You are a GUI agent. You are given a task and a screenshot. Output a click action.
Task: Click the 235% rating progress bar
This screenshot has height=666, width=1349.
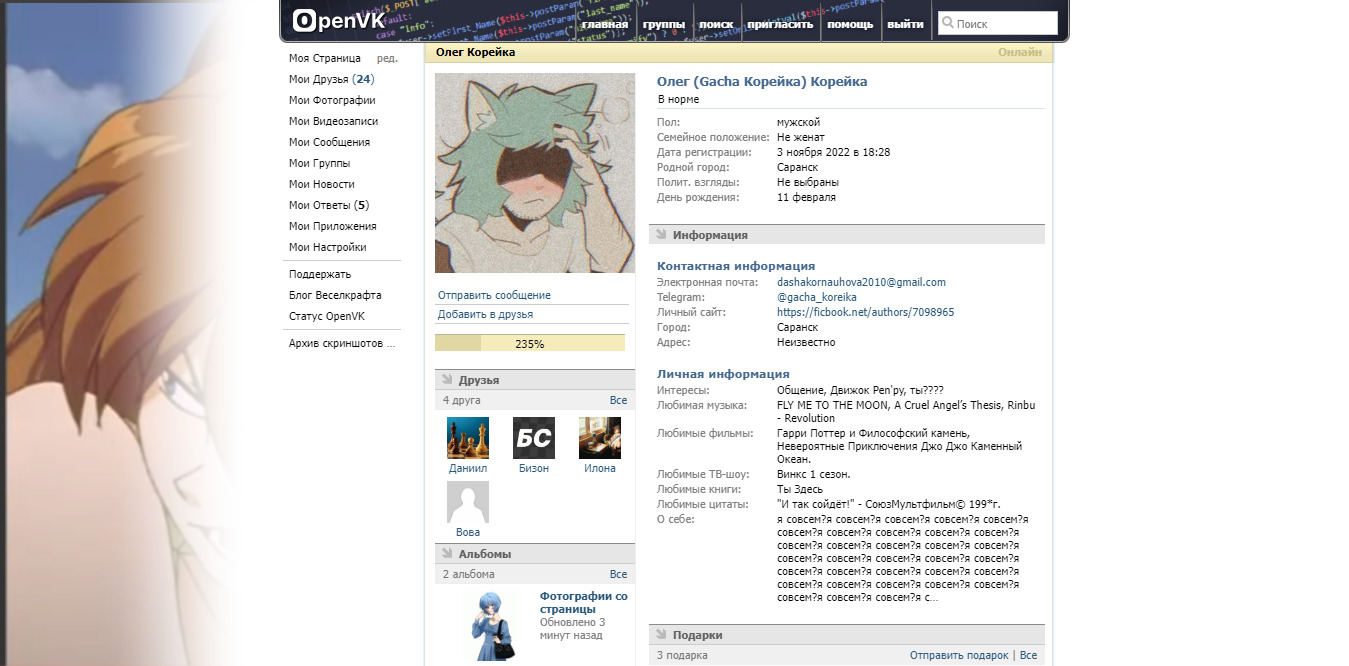pos(530,343)
